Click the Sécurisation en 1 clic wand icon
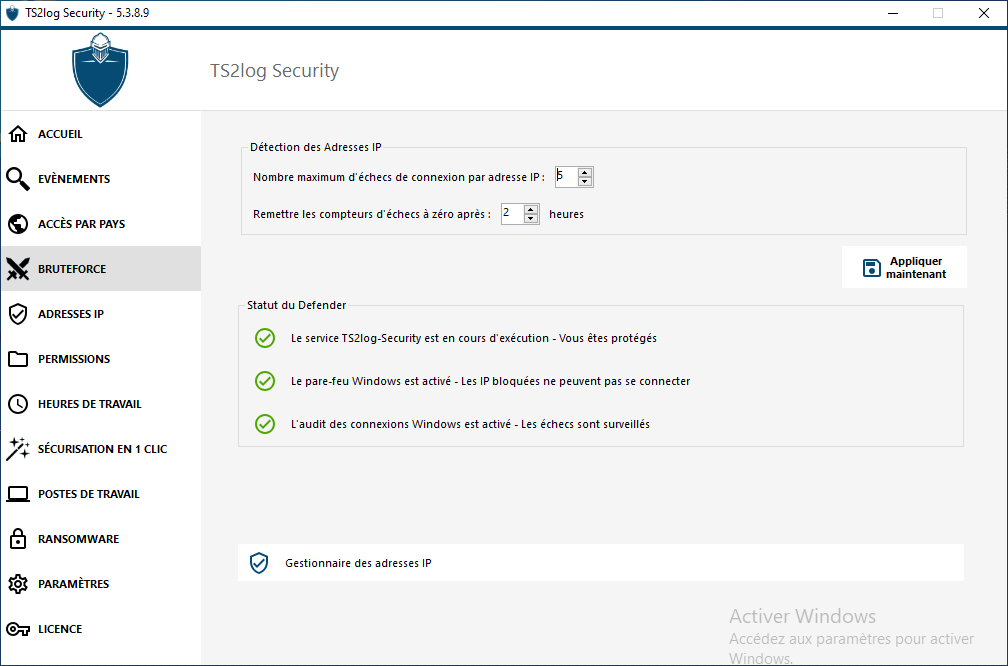The image size is (1008, 666). (x=18, y=449)
